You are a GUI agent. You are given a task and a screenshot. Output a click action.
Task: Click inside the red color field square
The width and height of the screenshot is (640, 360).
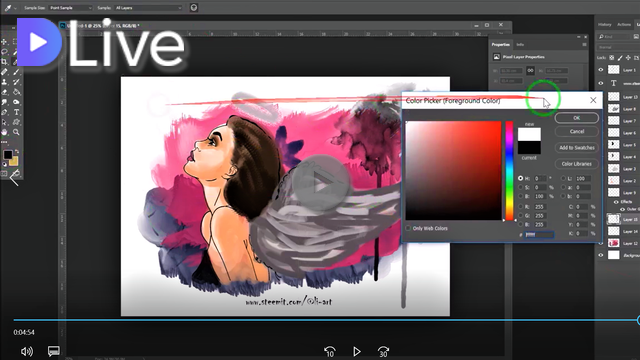tap(453, 171)
